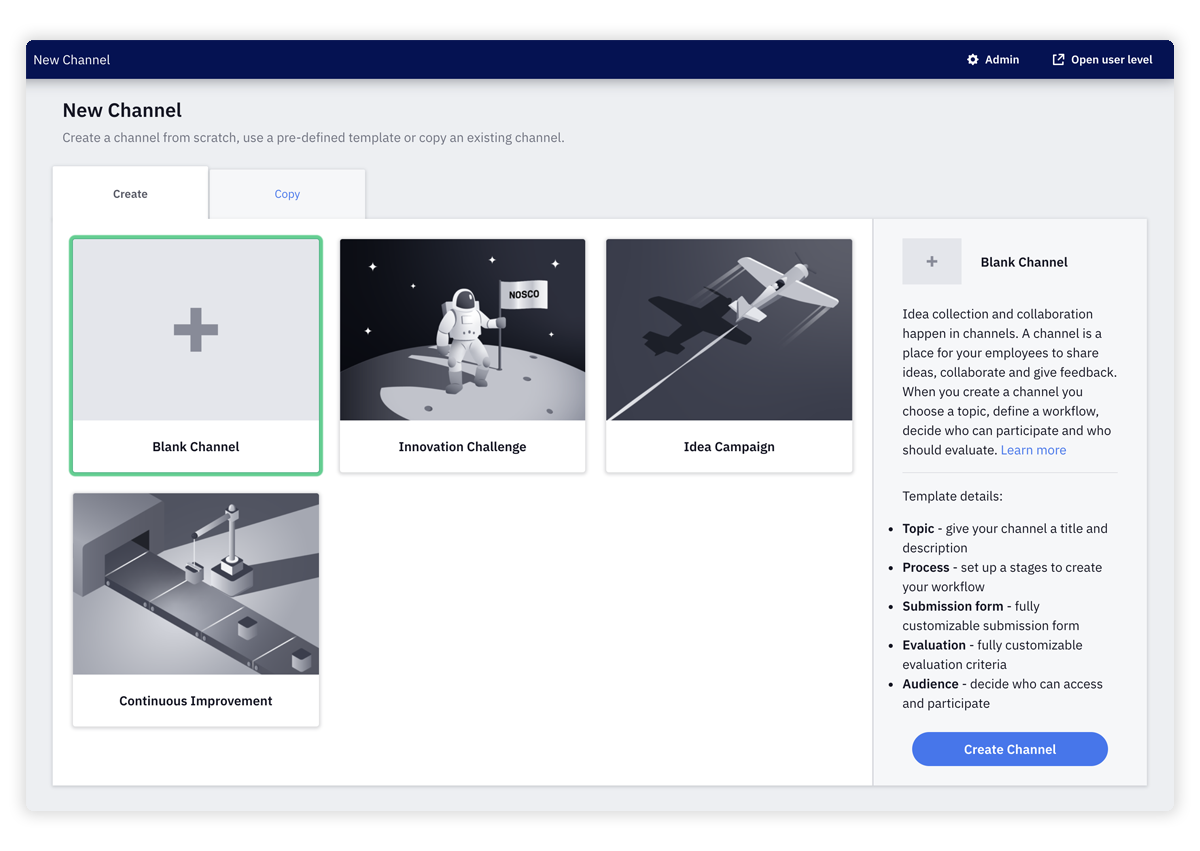Screen dimensions: 1200x851
Task: Switch to the Copy tab
Action: point(287,194)
